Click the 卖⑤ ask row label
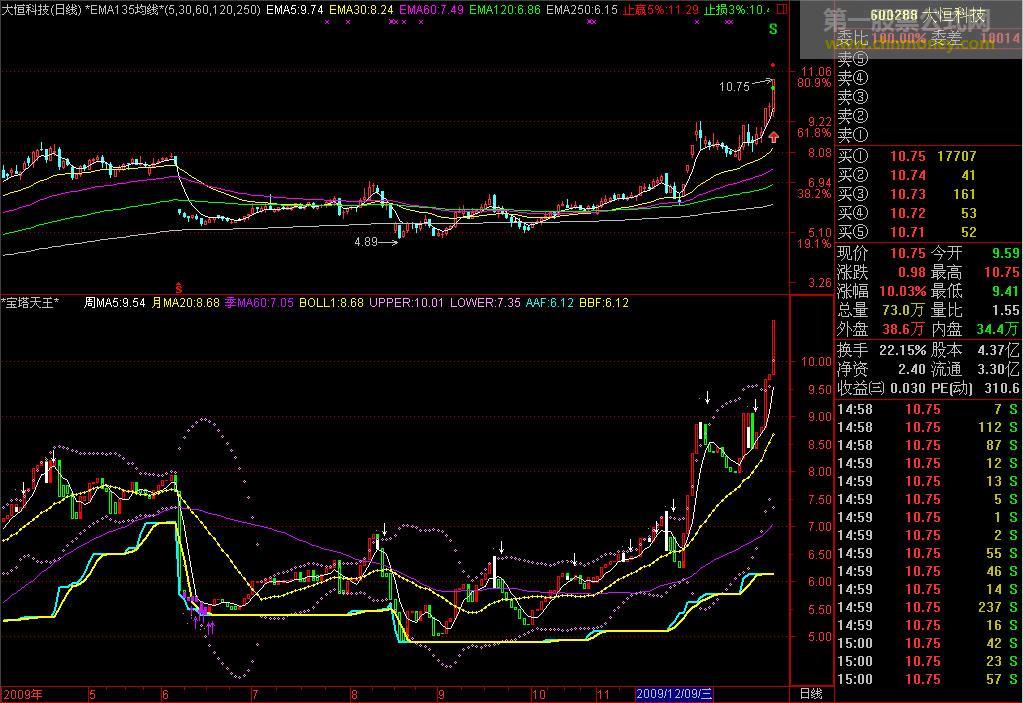 point(853,59)
